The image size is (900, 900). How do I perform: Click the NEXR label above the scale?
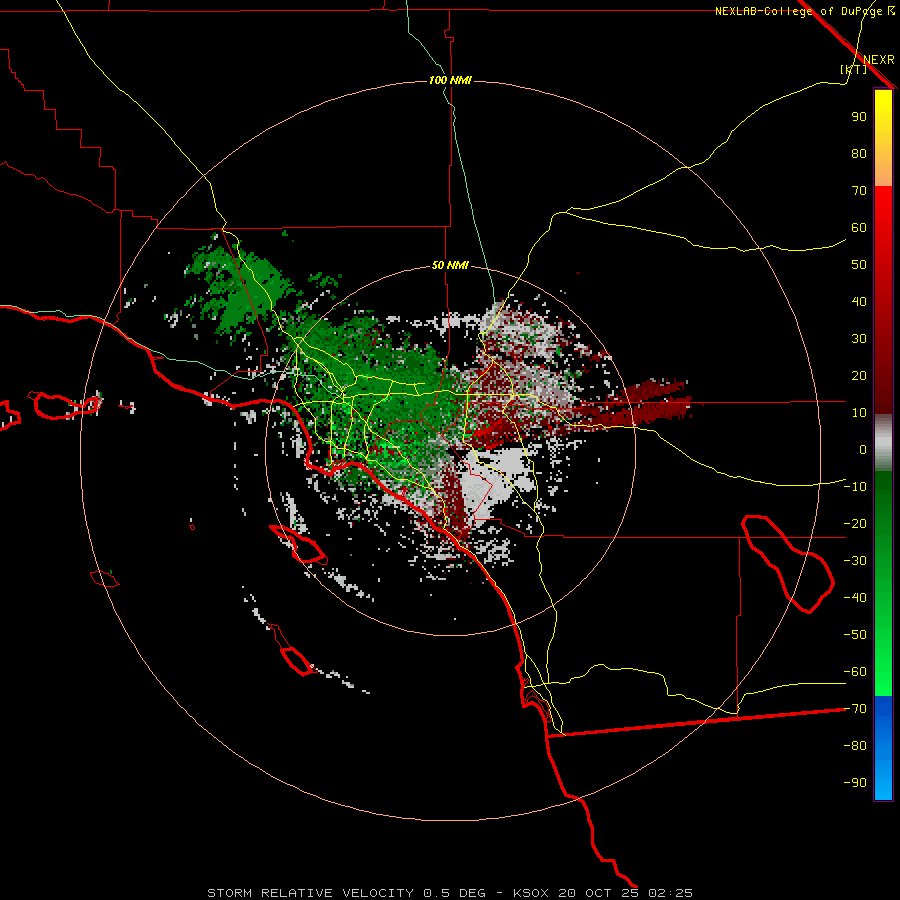point(879,60)
